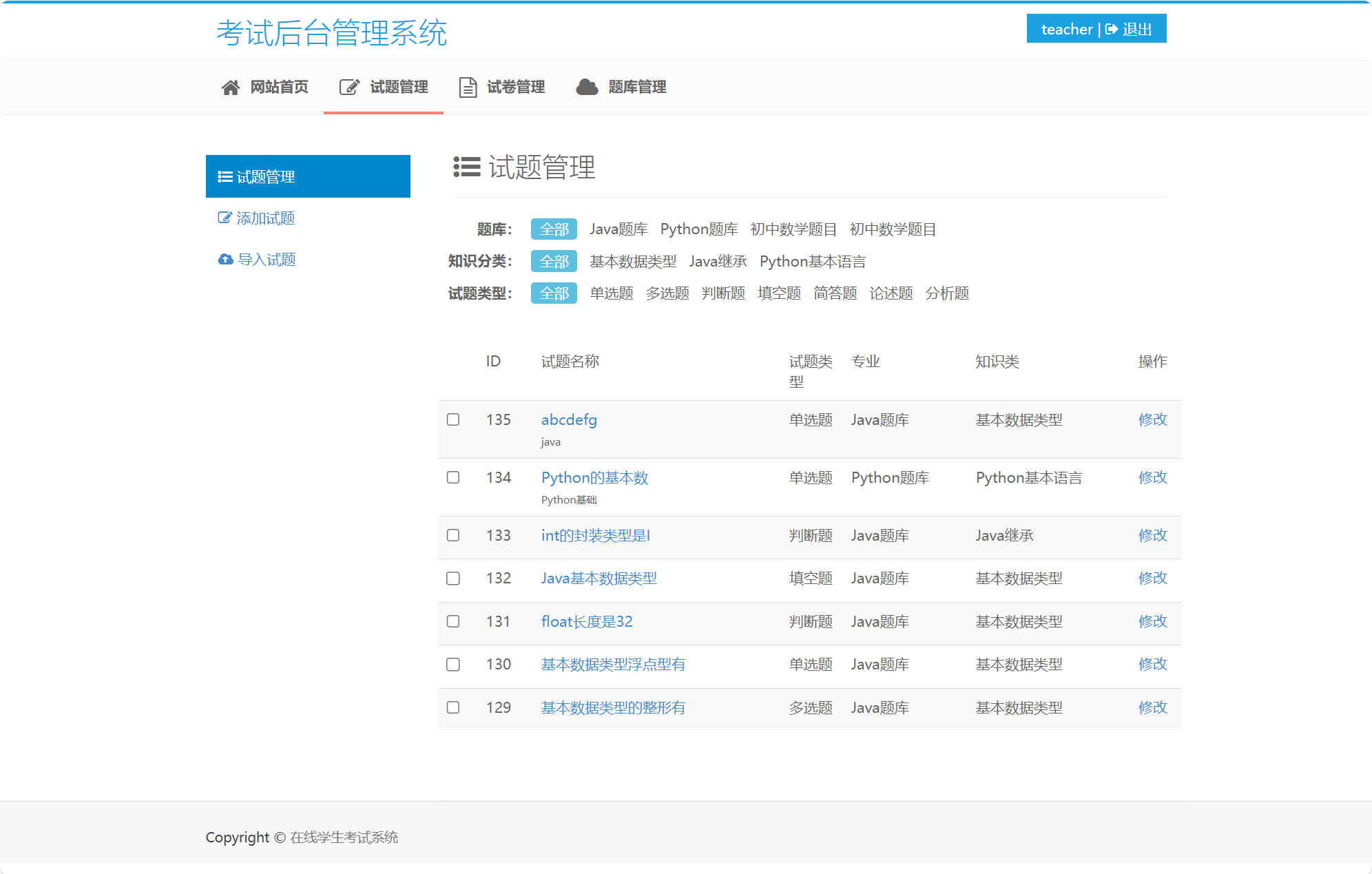
Task: Open the question link abcdefg
Action: coord(568,419)
